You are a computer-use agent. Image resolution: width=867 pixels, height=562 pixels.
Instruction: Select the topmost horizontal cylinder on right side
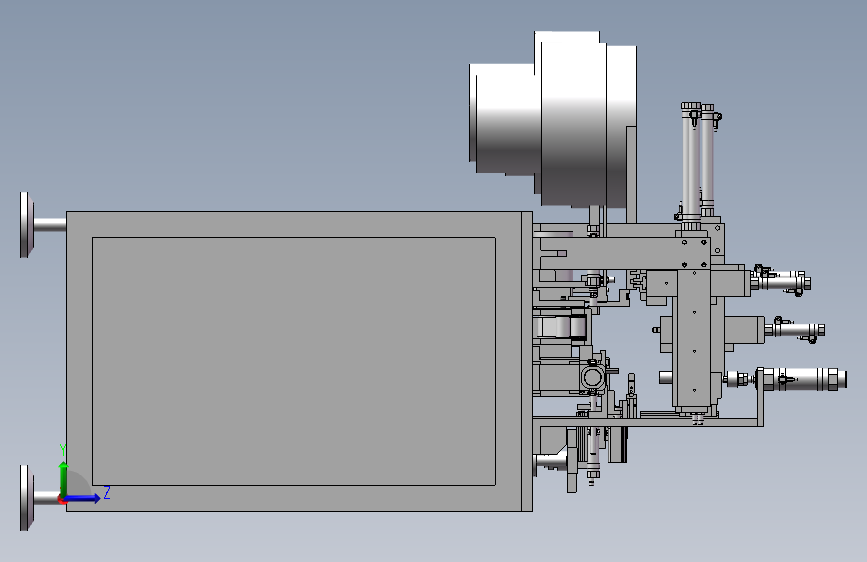(x=781, y=280)
